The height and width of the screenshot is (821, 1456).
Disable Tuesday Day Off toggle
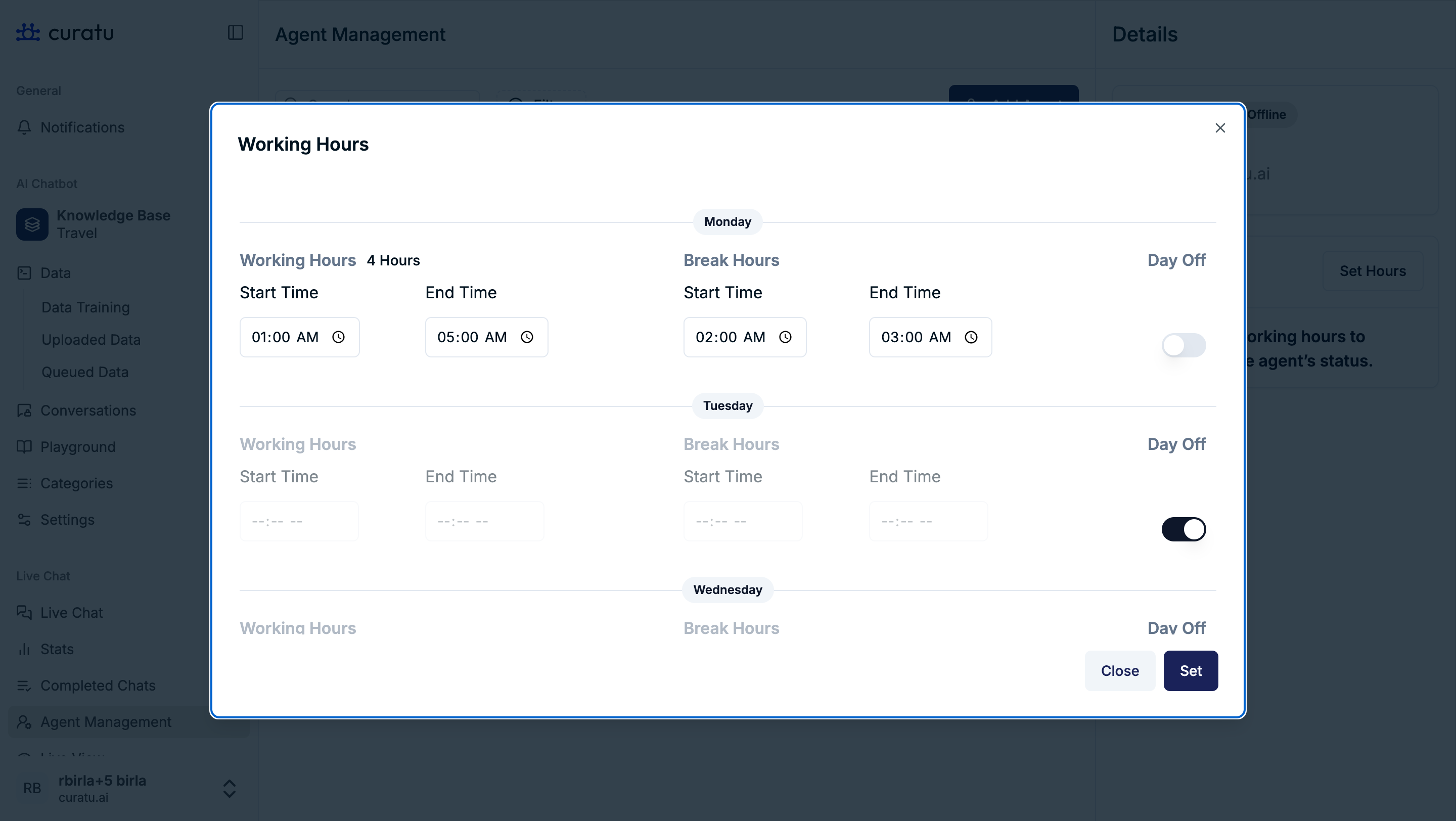1183,529
